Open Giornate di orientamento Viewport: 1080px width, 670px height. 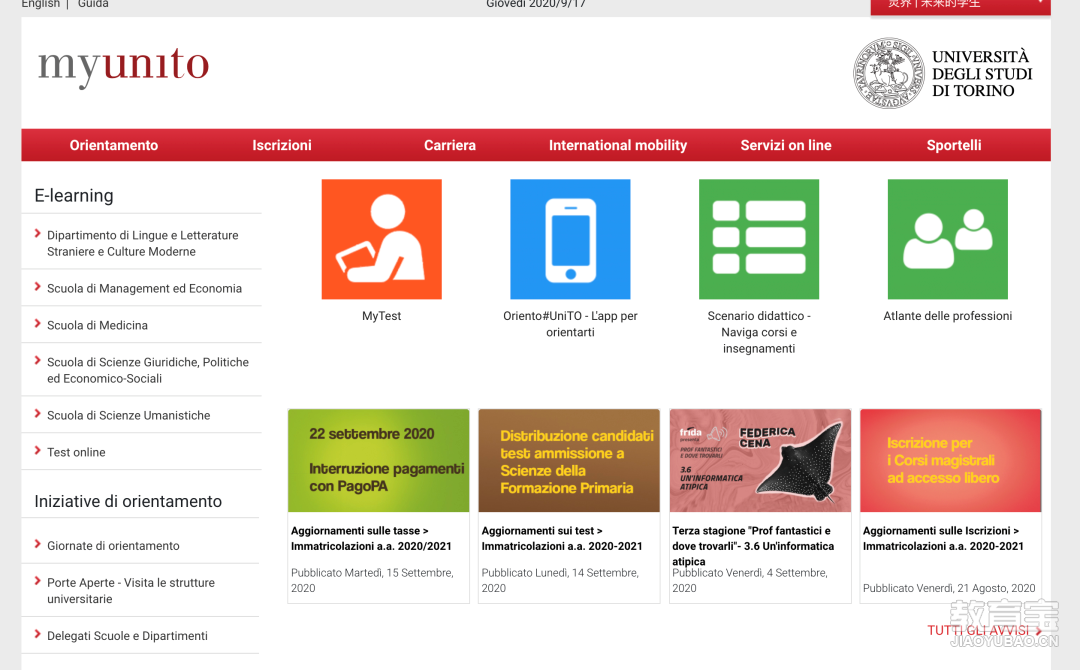[113, 545]
